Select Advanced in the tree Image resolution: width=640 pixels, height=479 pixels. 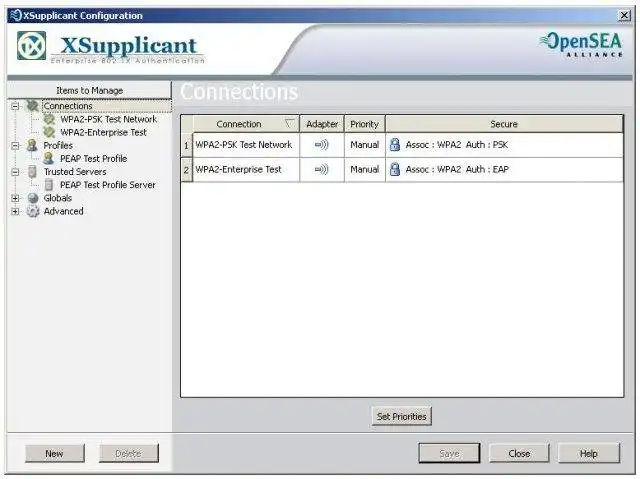(x=63, y=211)
